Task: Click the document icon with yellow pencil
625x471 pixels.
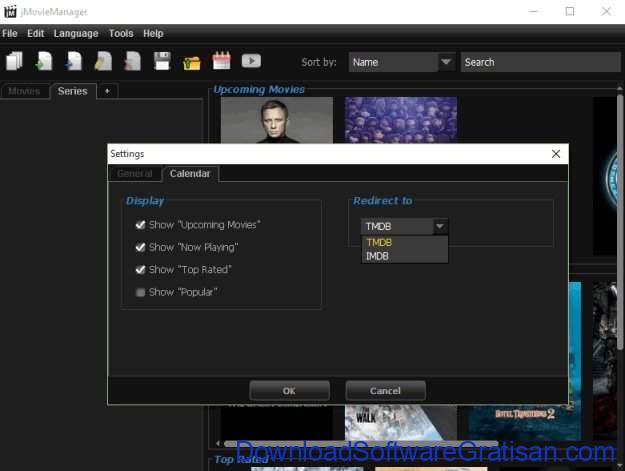Action: pos(103,62)
